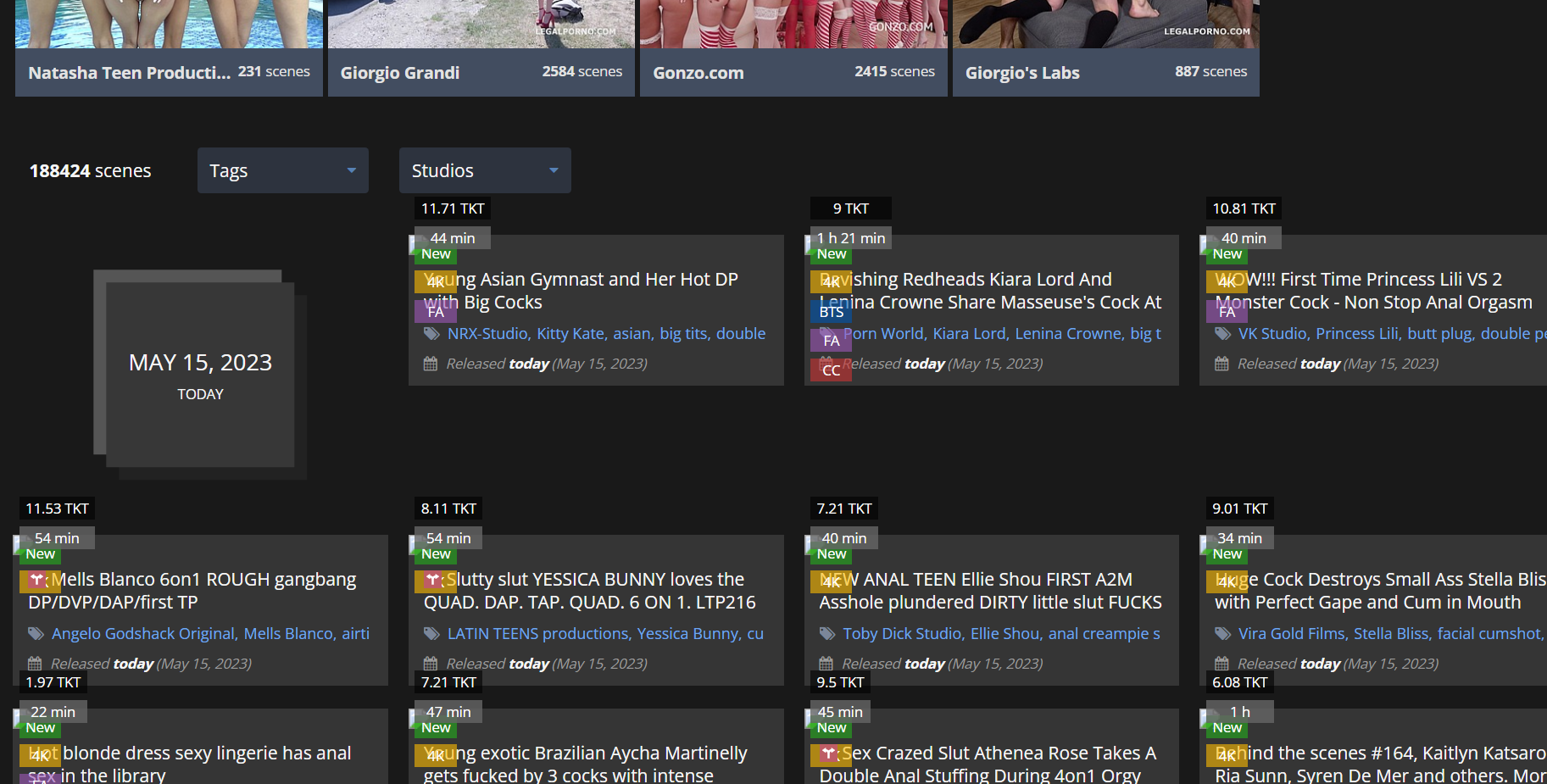Click the calendar icon in the 10.81 TKT card
The image size is (1547, 784).
point(1221,364)
